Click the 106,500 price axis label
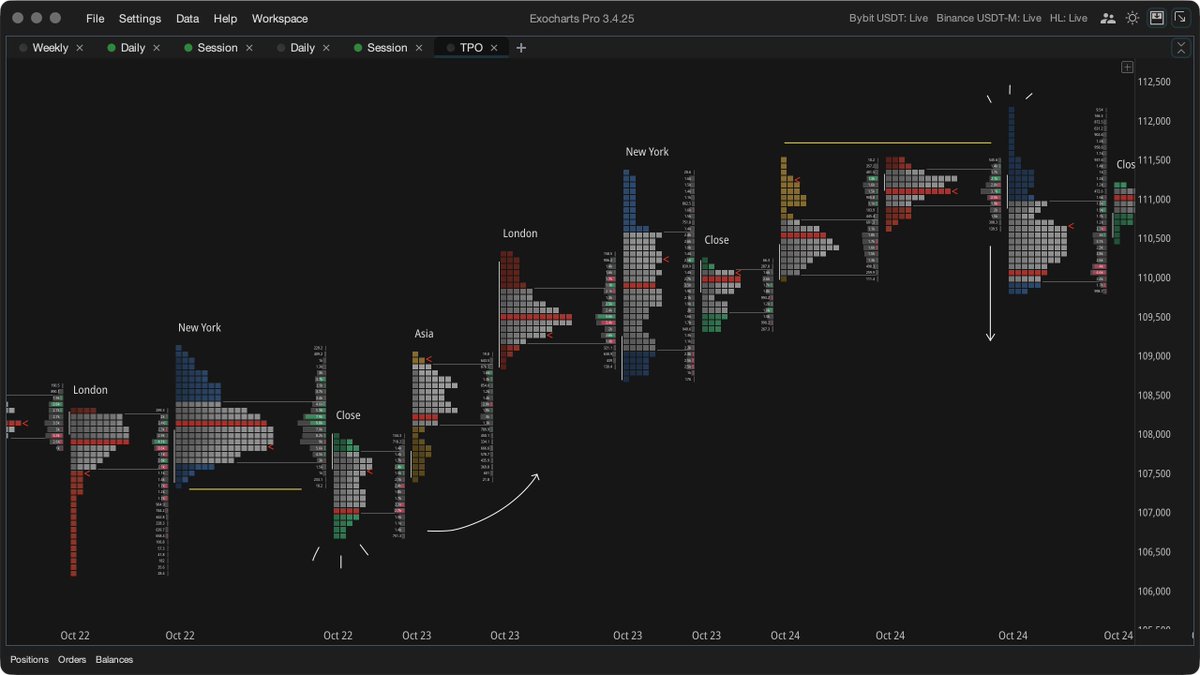1200x675 pixels. (x=1155, y=552)
